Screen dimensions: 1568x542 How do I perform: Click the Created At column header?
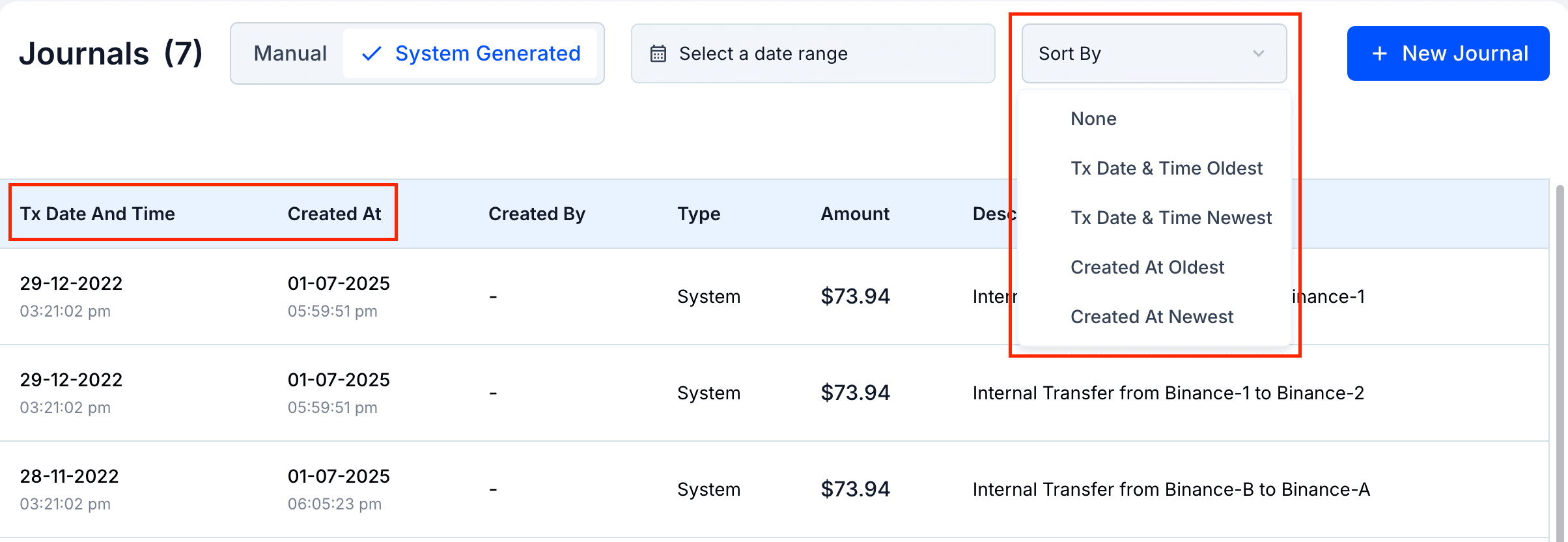334,214
